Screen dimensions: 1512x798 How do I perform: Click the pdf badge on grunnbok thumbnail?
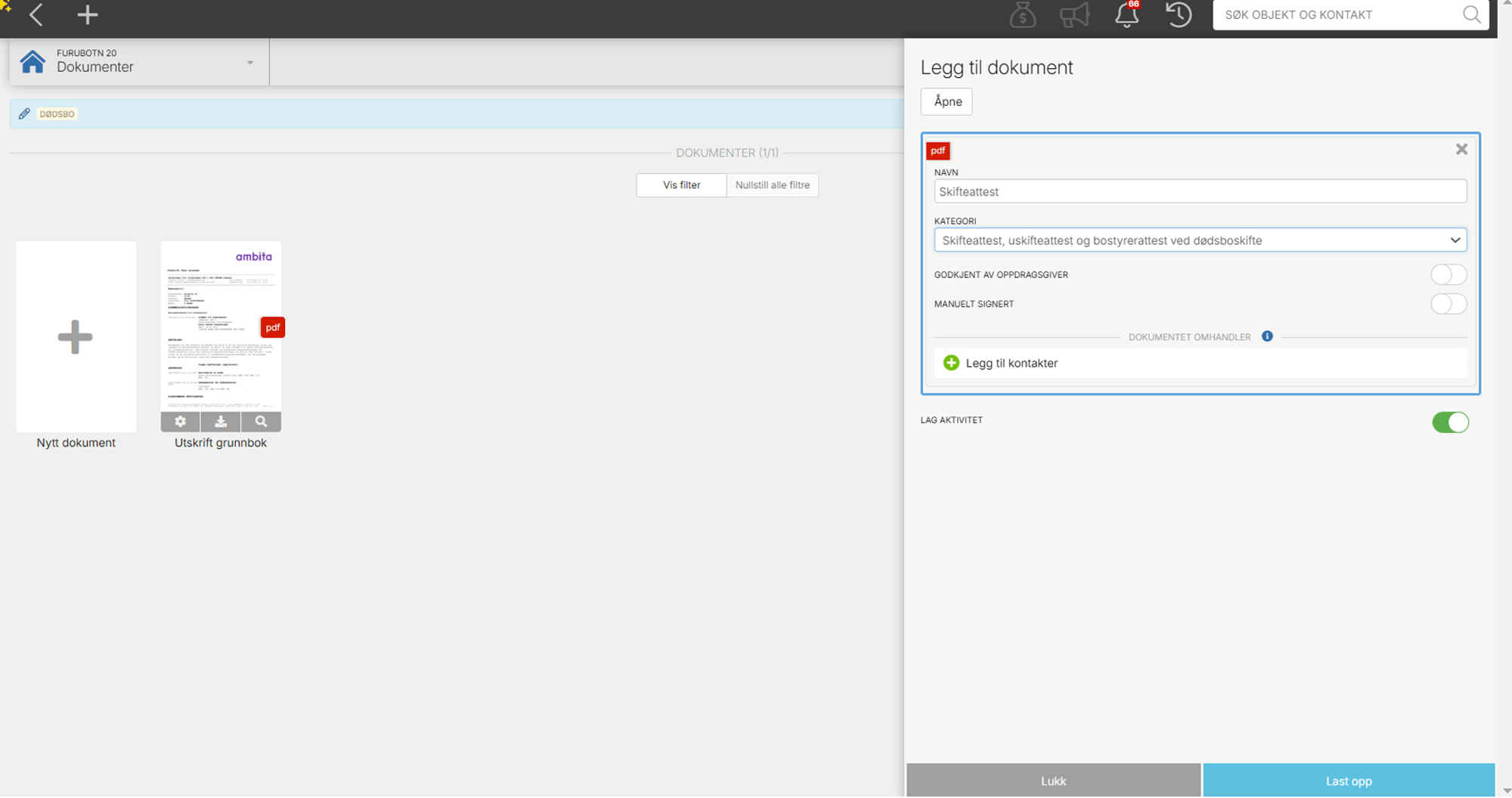273,327
